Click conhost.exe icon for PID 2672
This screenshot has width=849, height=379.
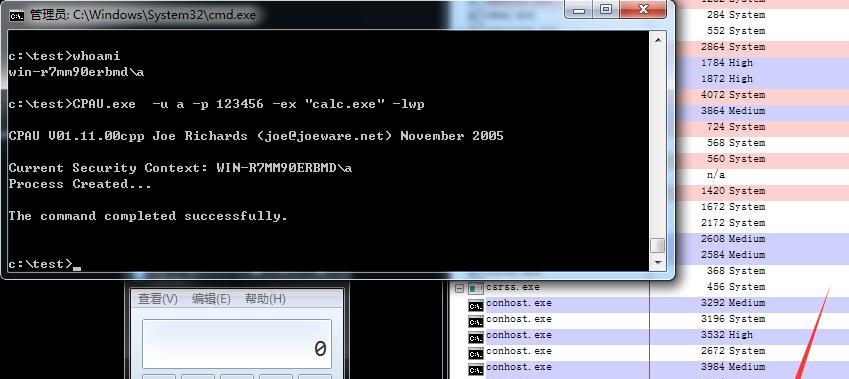(x=475, y=354)
